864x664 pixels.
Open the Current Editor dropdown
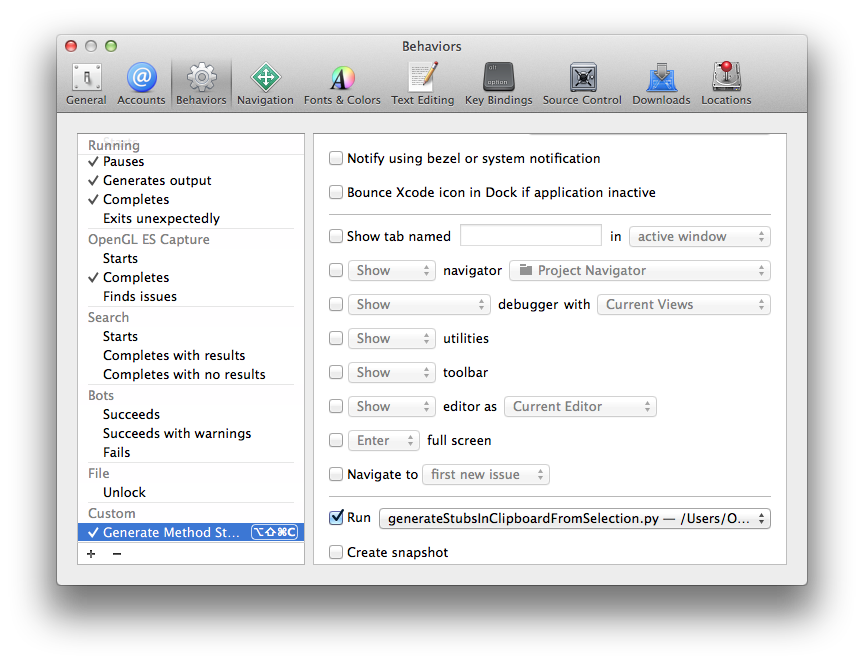[580, 406]
